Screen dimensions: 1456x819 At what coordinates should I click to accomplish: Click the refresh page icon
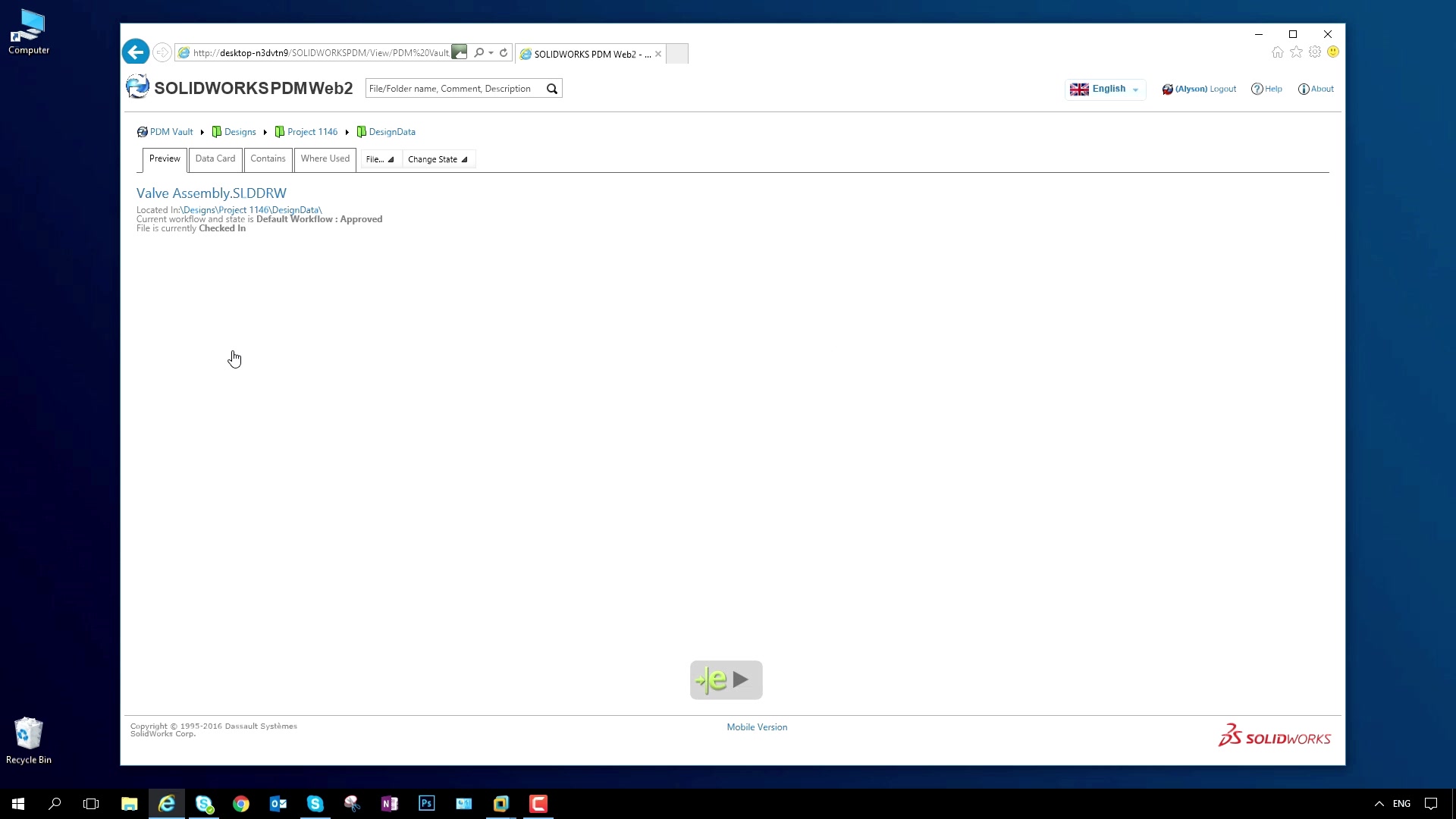[x=505, y=53]
